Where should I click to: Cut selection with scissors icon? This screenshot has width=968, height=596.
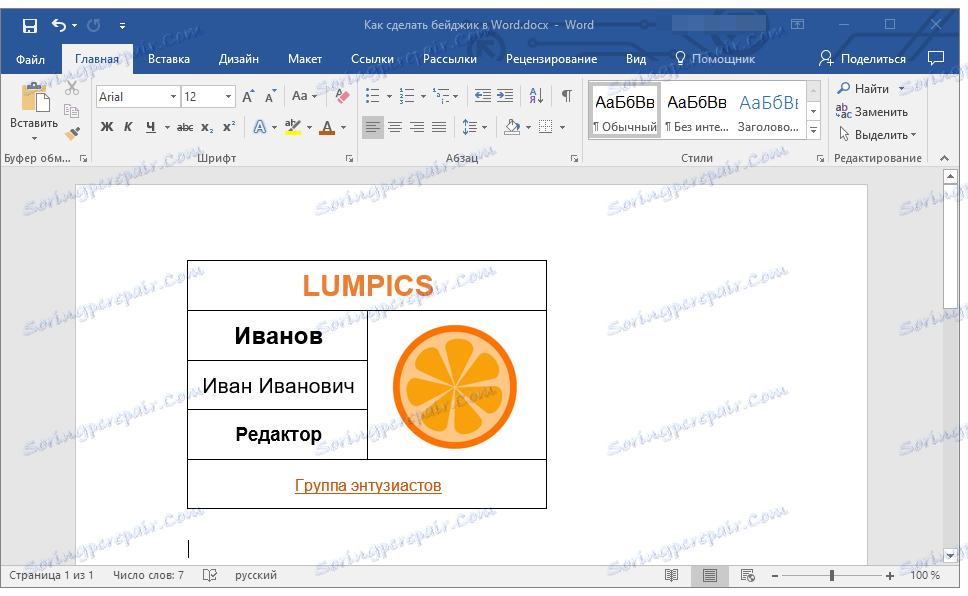72,89
